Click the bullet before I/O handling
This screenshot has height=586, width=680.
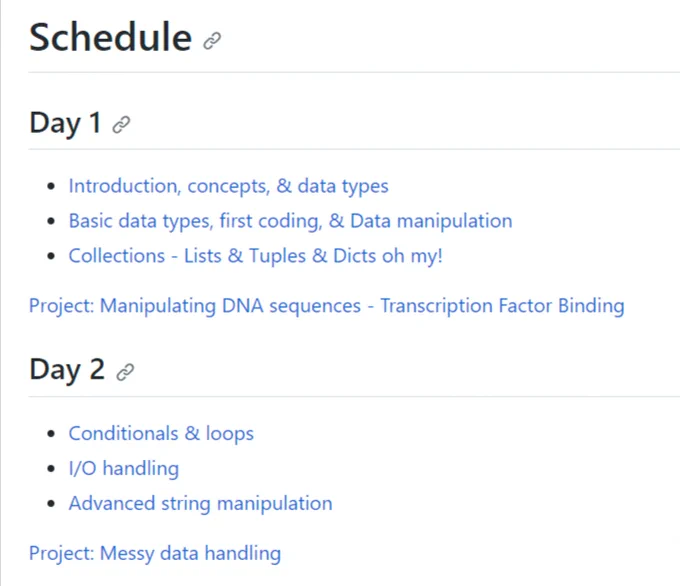(51, 469)
